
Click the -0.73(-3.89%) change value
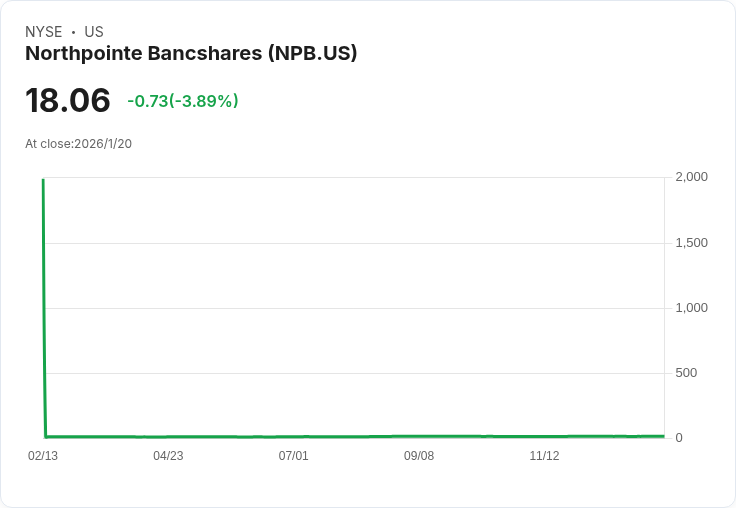(183, 101)
